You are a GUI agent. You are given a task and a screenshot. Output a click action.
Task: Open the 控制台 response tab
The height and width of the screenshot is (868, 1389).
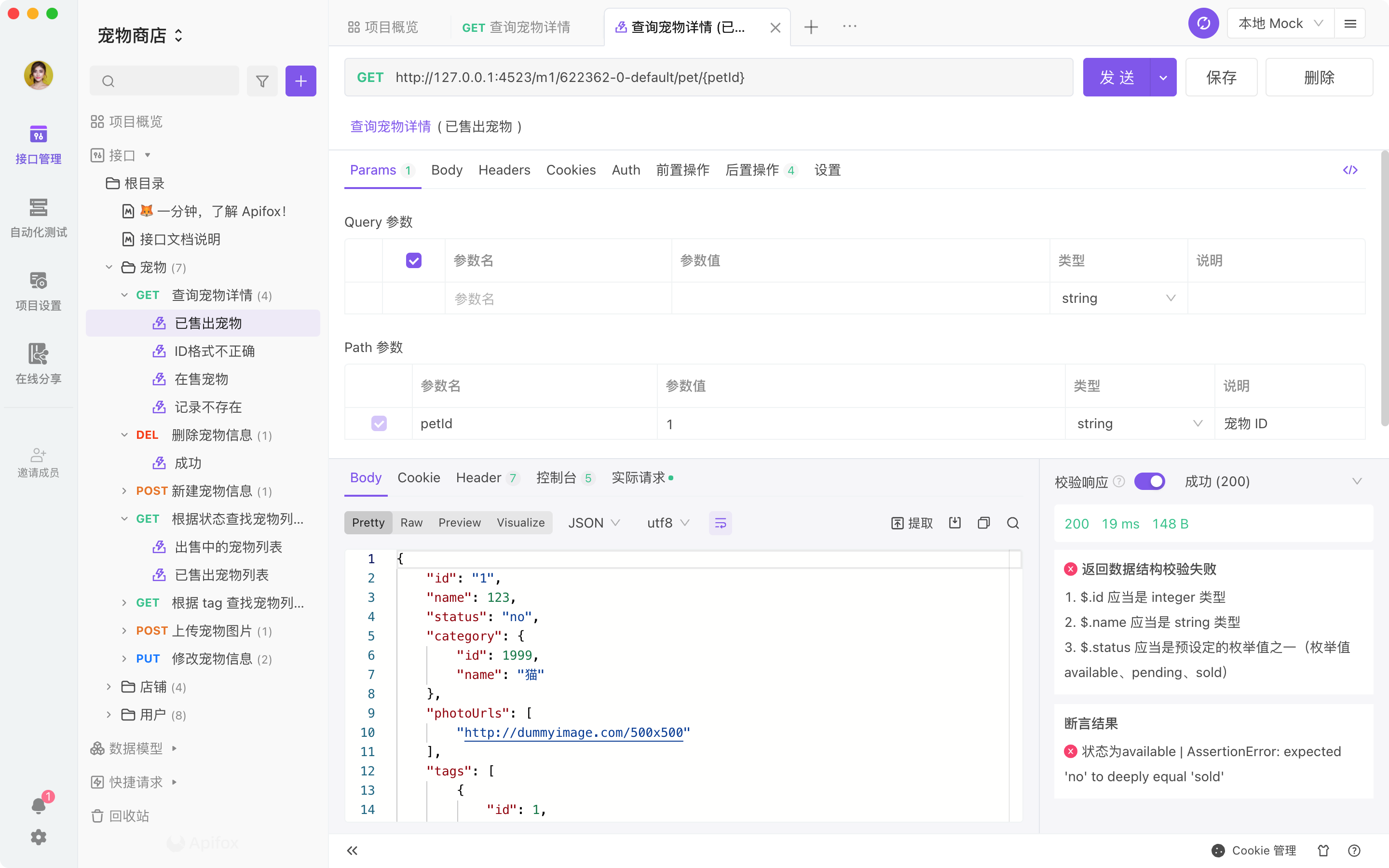coord(565,477)
